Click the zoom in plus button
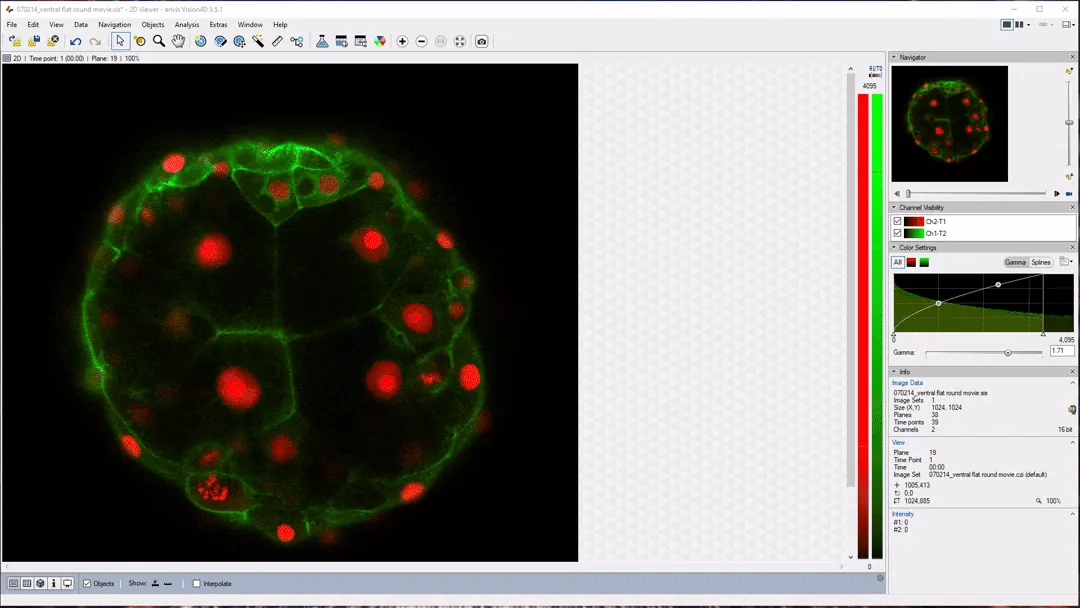Image resolution: width=1080 pixels, height=608 pixels. (402, 41)
